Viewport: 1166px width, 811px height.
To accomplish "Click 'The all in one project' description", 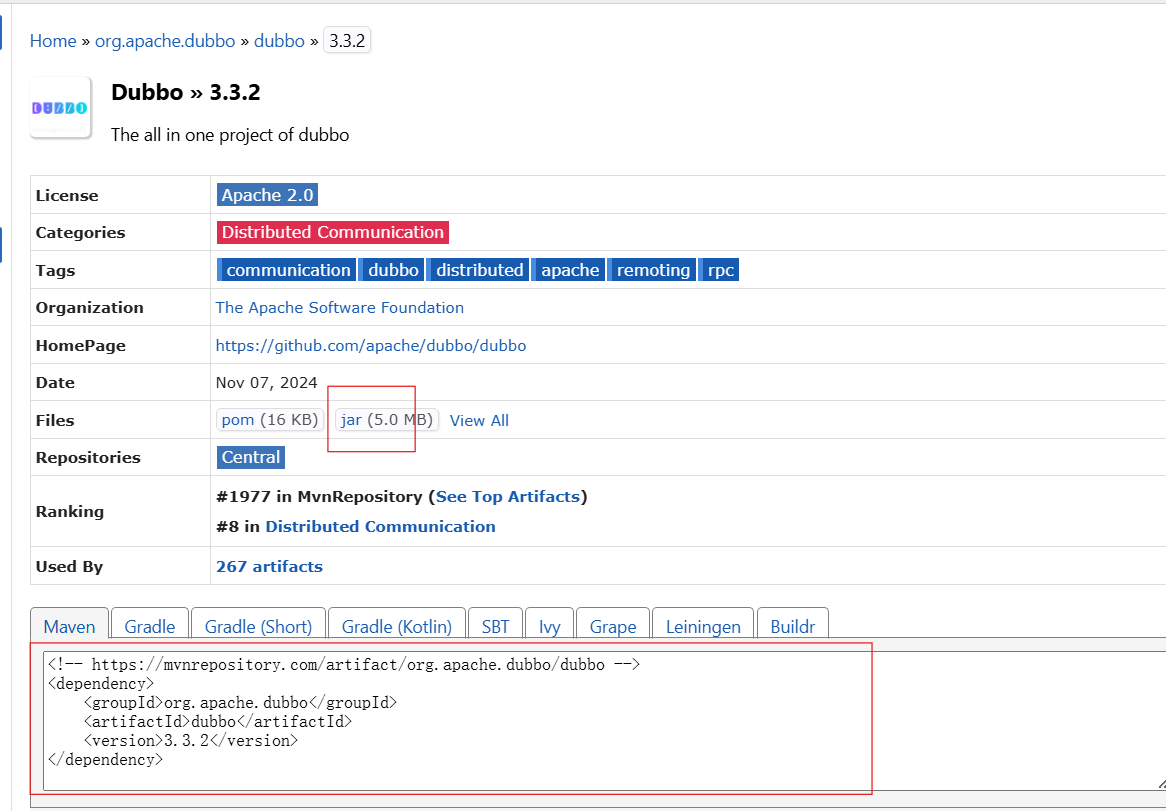I will pyautogui.click(x=230, y=135).
